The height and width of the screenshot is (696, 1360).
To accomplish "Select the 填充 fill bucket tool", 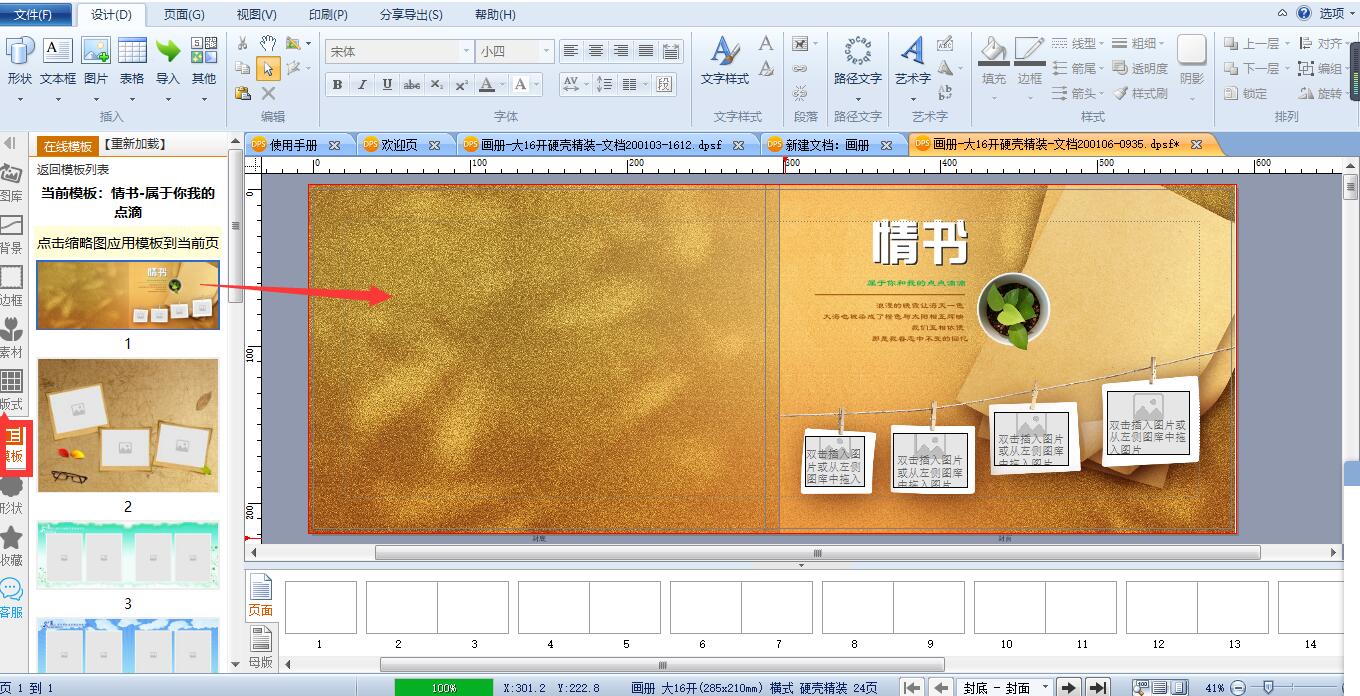I will pos(993,62).
